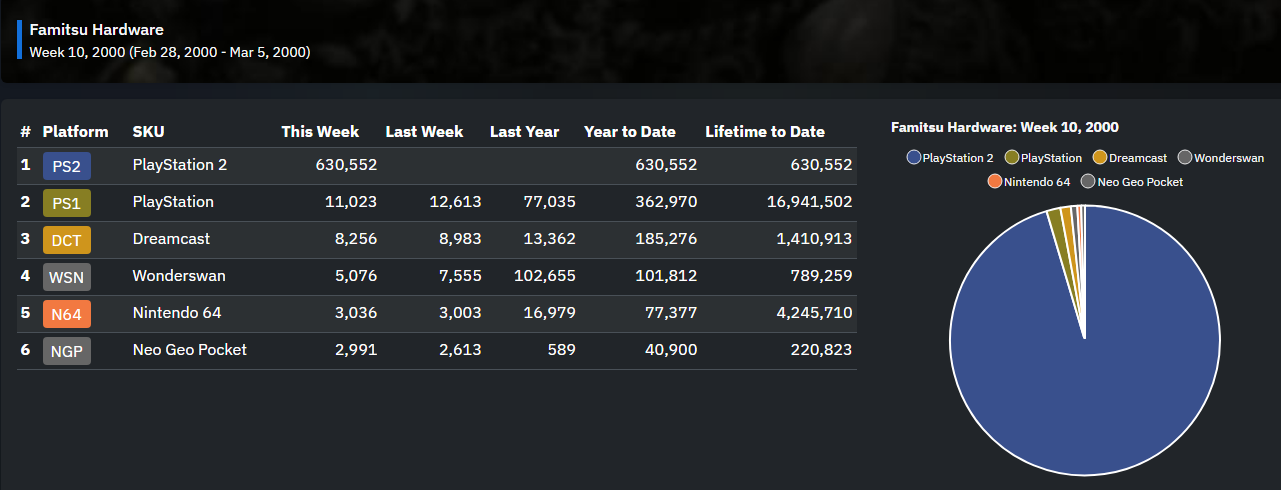The height and width of the screenshot is (490, 1281).
Task: Sort by Year to Date column header
Action: [x=630, y=131]
